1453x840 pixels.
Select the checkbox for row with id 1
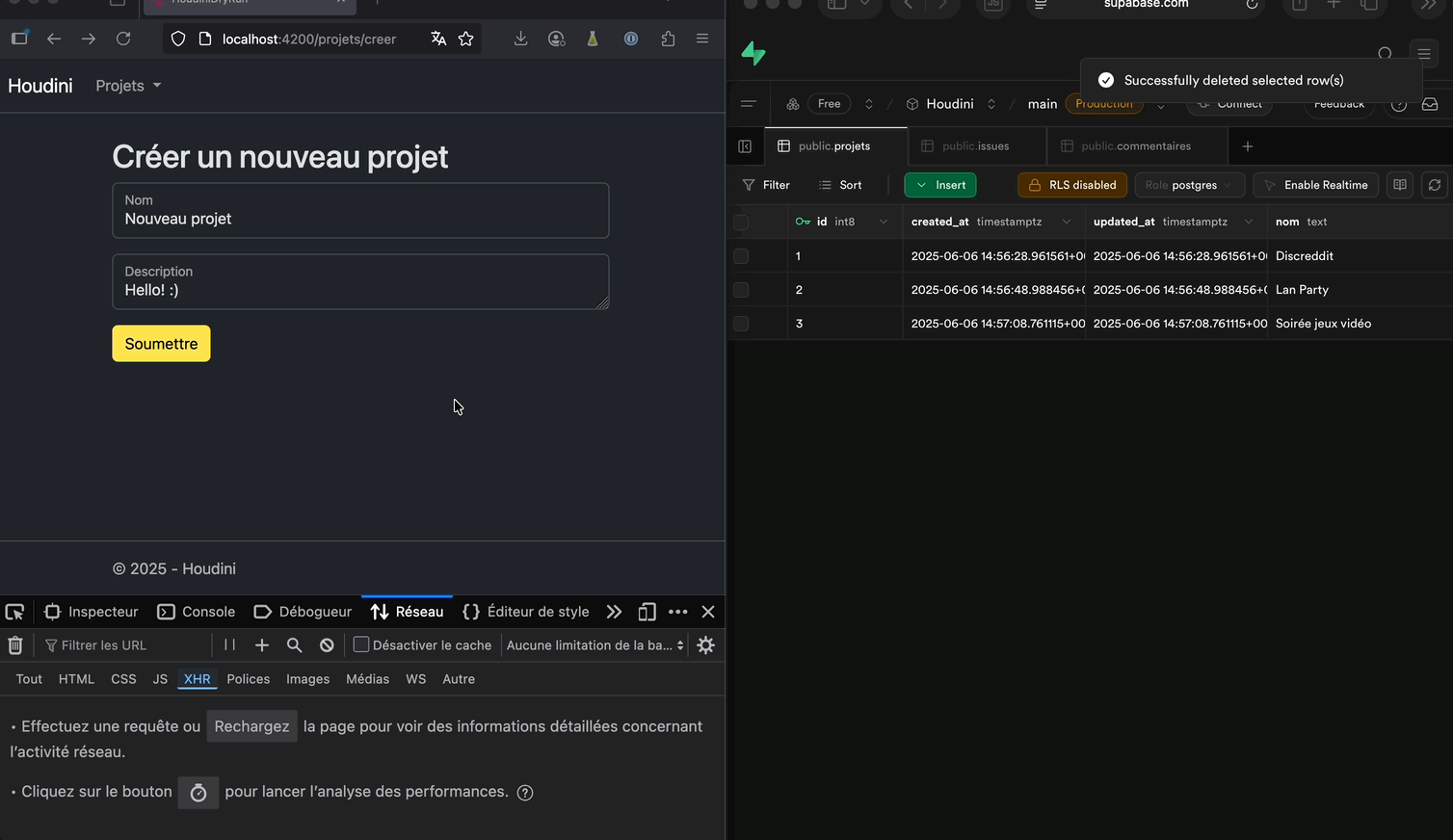coord(741,256)
